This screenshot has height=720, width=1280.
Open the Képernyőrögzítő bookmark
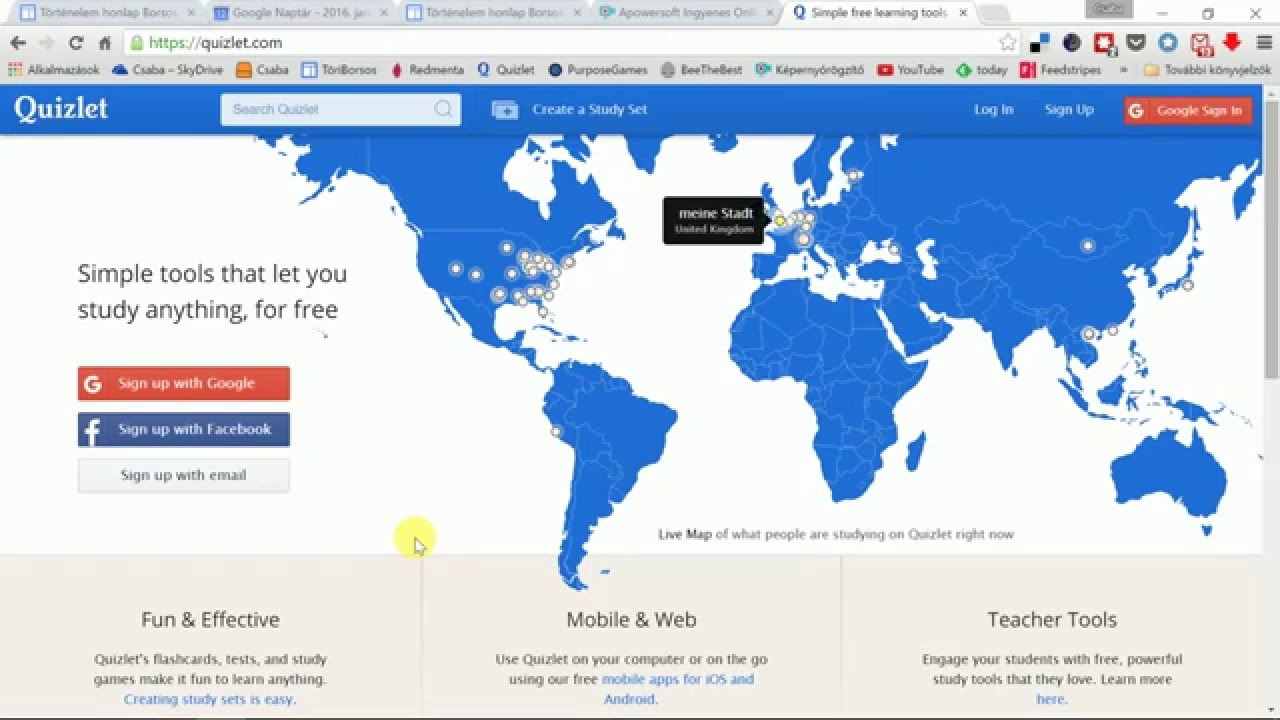(810, 70)
